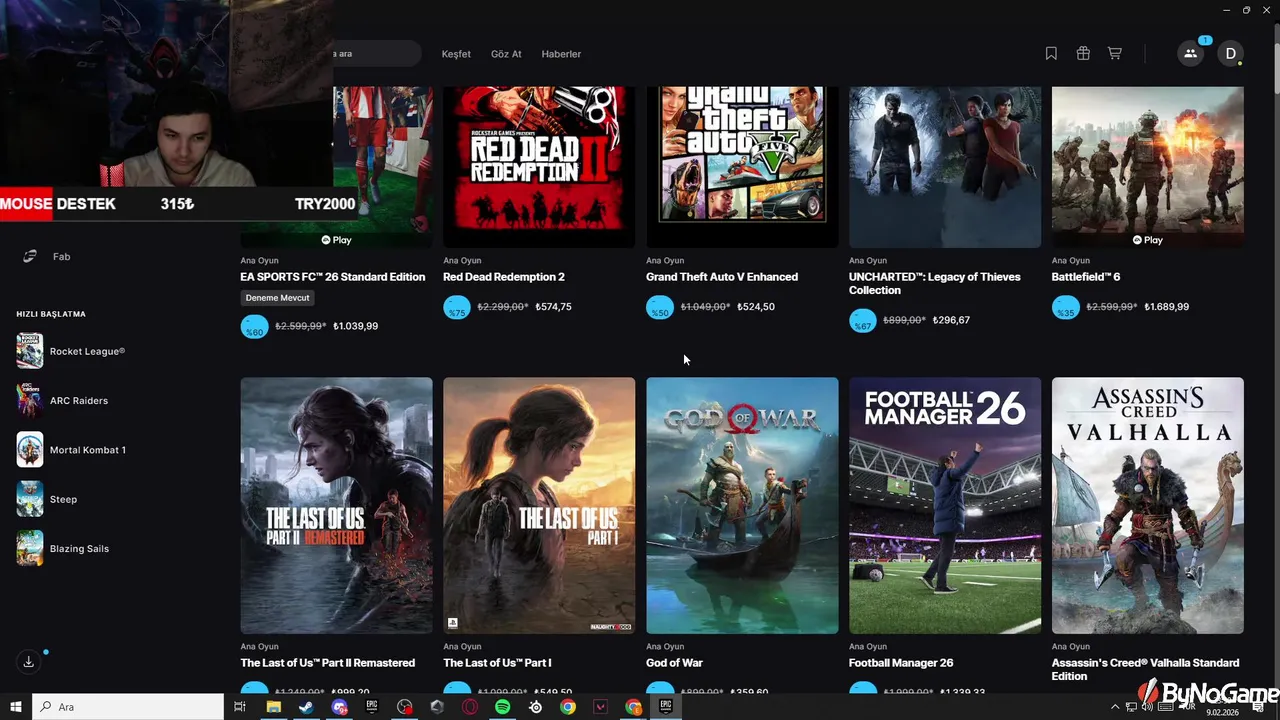This screenshot has width=1280, height=720.
Task: Click Grand Theft Auto V cover art
Action: click(x=742, y=167)
